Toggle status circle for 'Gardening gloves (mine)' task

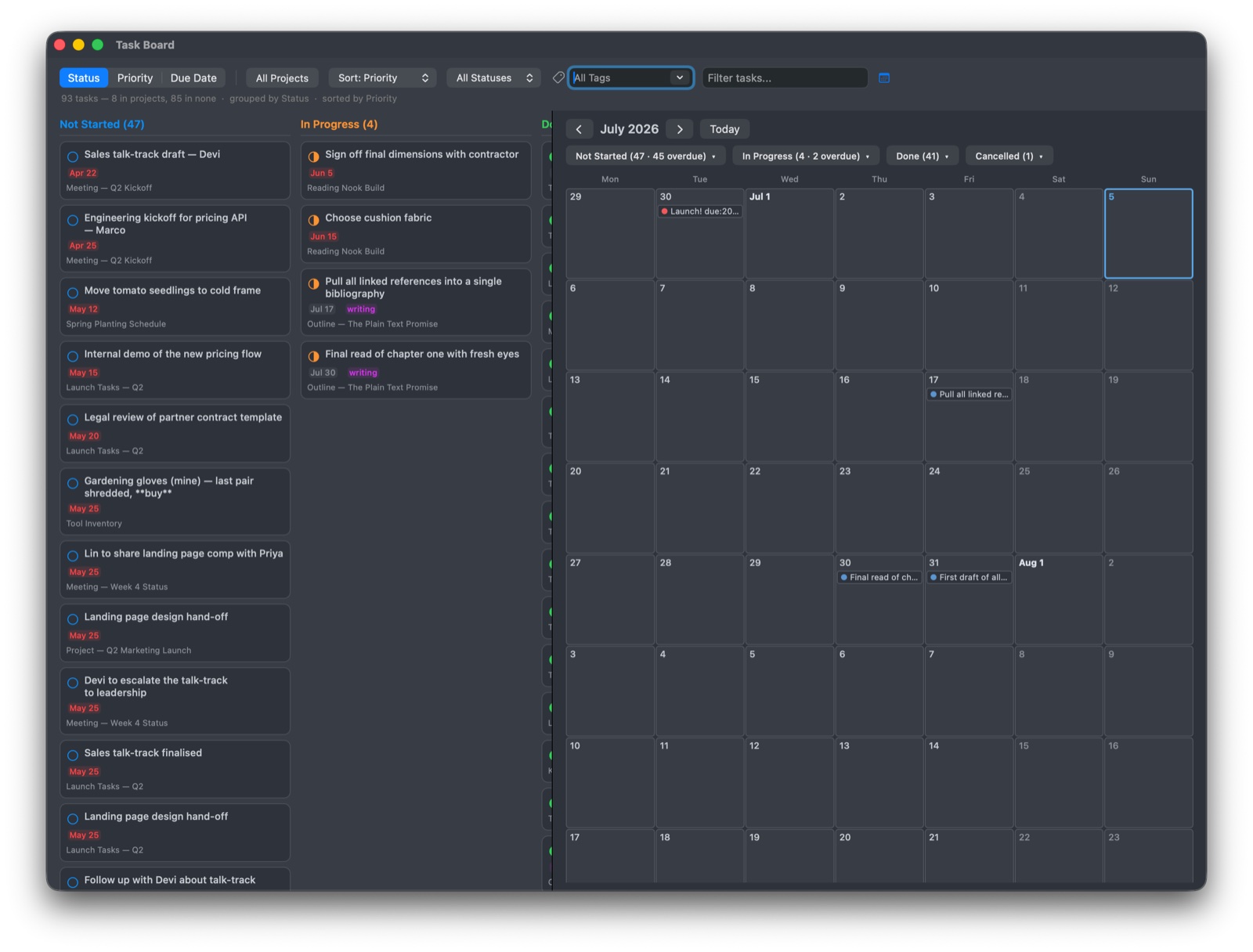tap(73, 483)
